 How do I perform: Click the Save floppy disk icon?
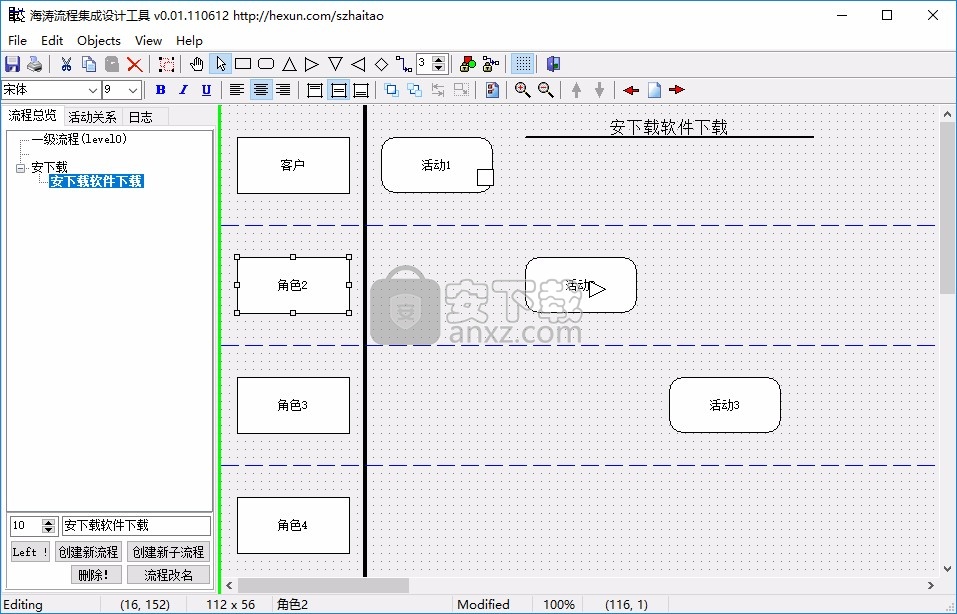[12, 64]
